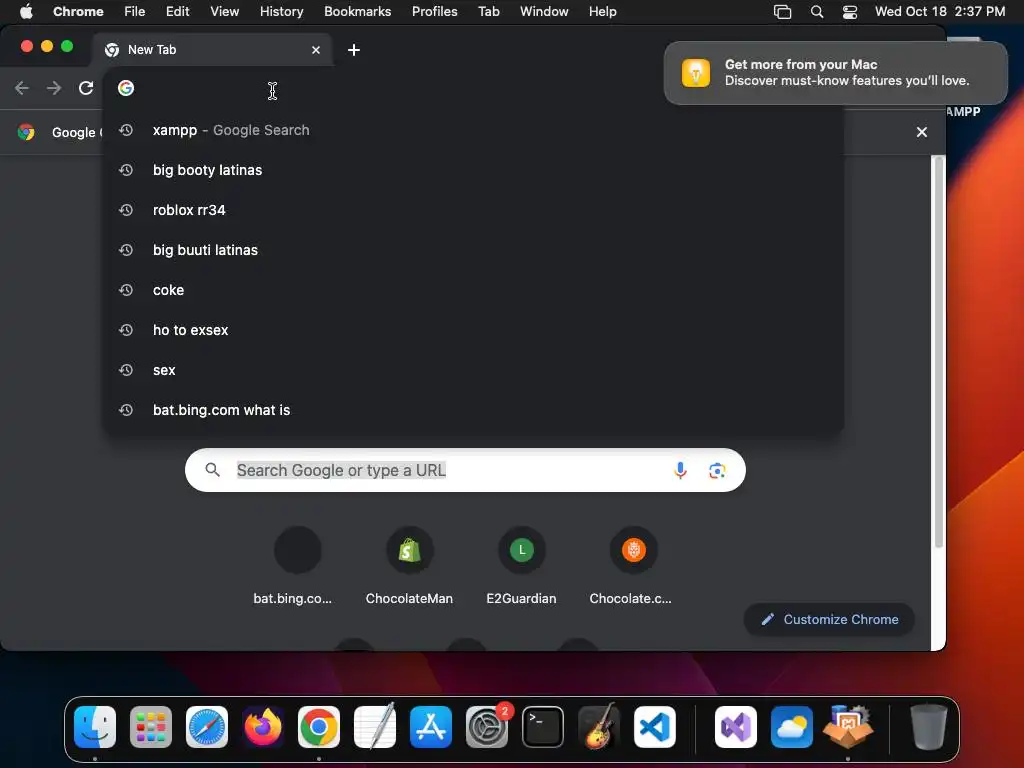The image size is (1024, 768).
Task: Open the XAMPP installer box icon in dock
Action: point(848,727)
